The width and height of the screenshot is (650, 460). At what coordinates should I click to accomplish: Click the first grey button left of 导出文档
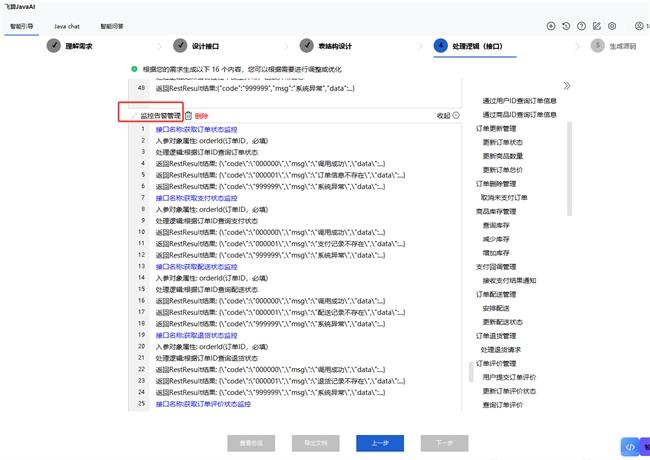[x=251, y=443]
